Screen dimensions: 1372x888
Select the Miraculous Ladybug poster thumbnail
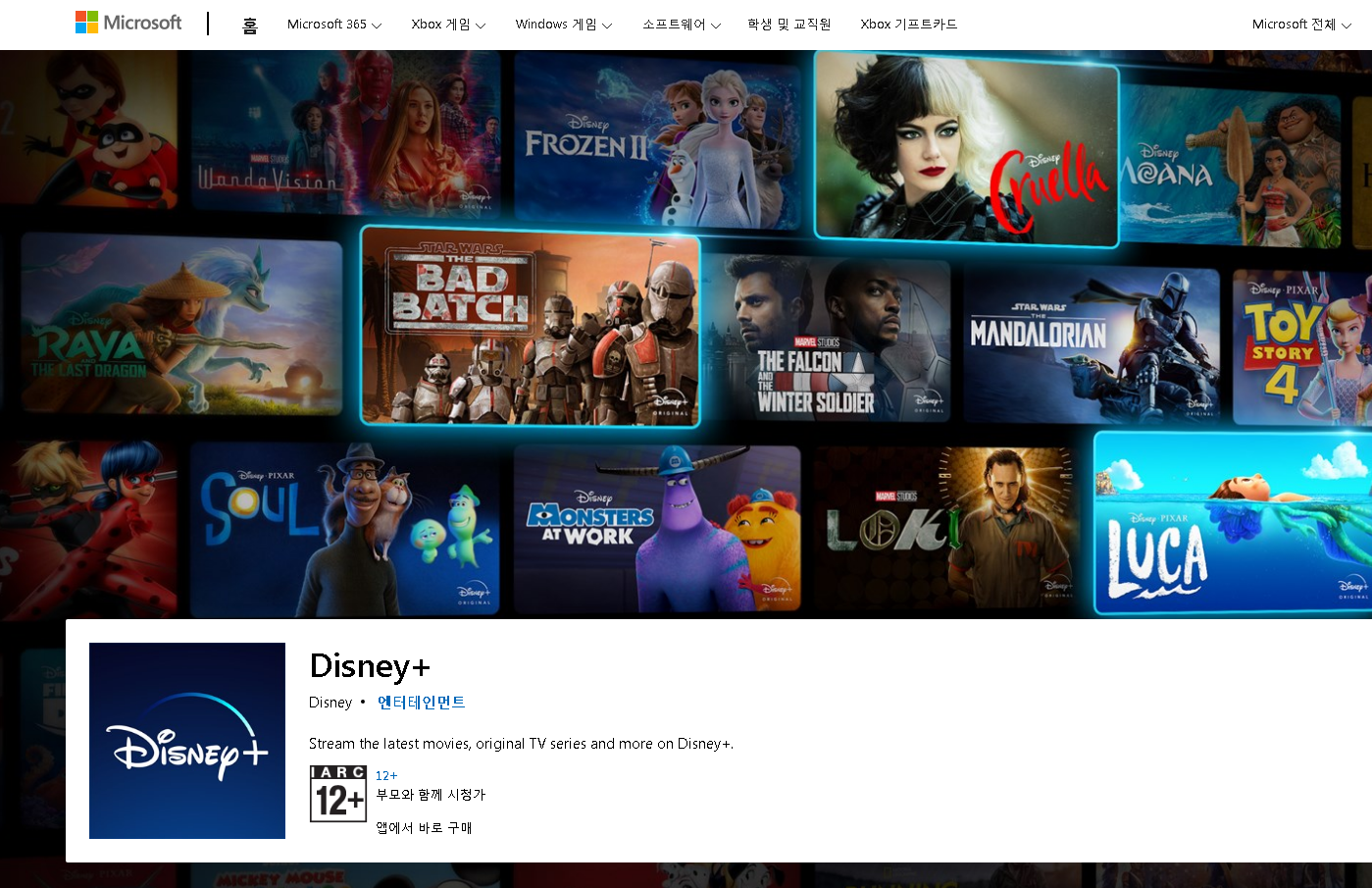(x=88, y=528)
